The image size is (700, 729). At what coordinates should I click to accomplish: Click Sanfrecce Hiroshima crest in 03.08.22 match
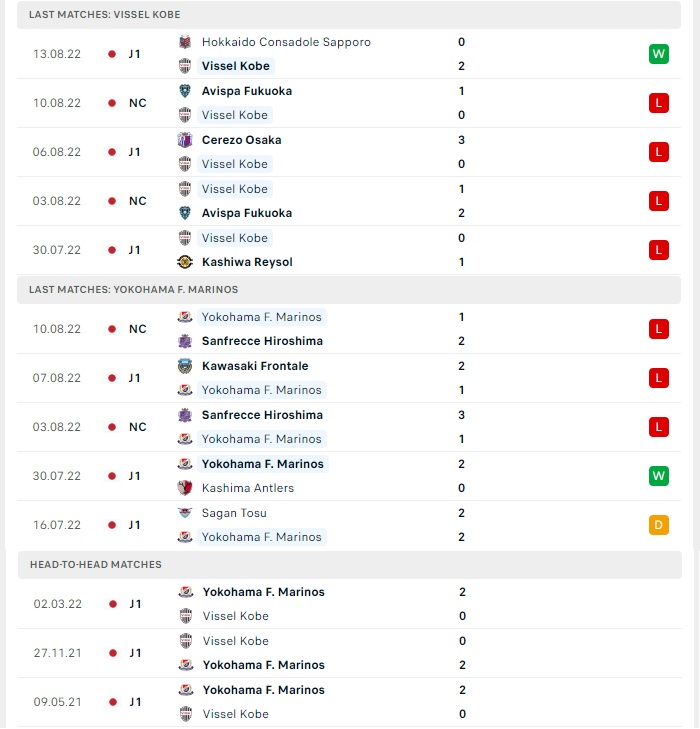185,415
